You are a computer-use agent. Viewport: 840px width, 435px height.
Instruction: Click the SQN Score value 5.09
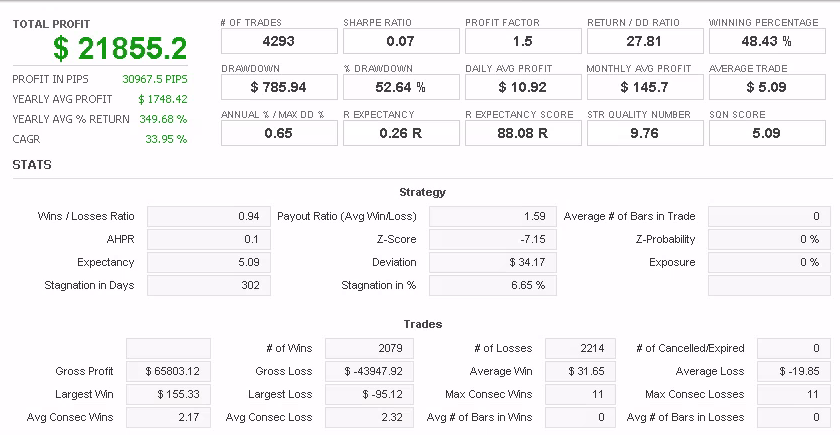[767, 133]
